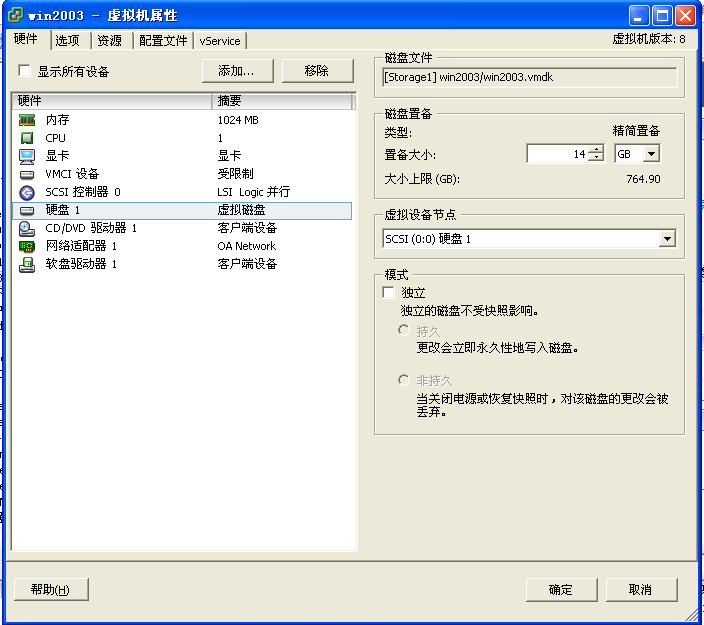Maximize the win2003 properties window
704x625 pixels.
(x=662, y=16)
